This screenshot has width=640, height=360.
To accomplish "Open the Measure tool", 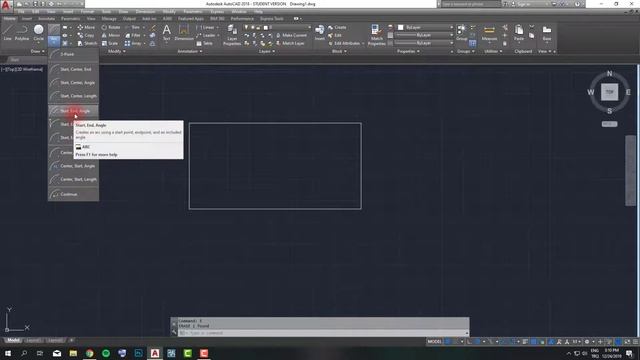I will [x=489, y=33].
